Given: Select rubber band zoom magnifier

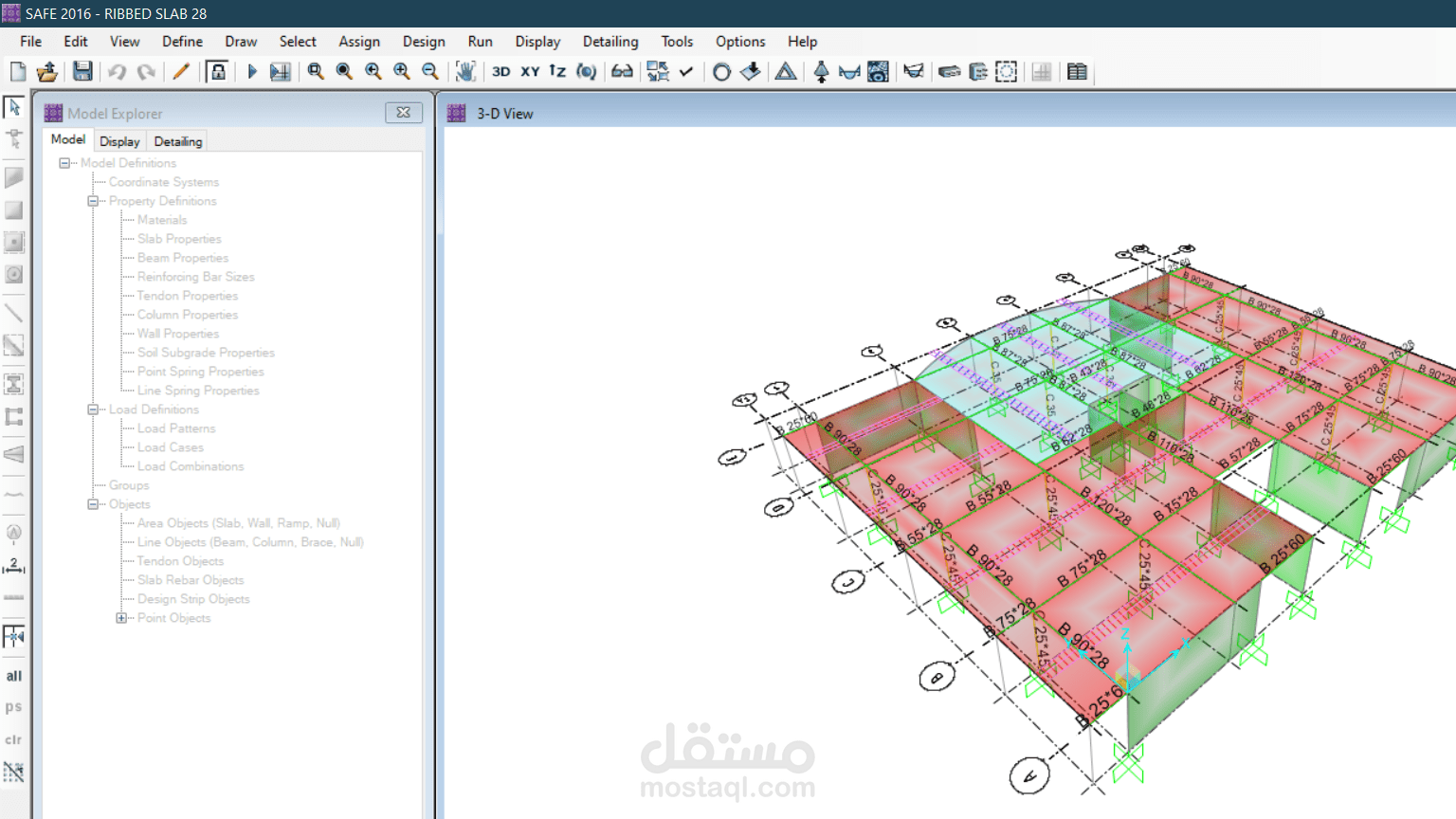Looking at the screenshot, I should click(316, 72).
